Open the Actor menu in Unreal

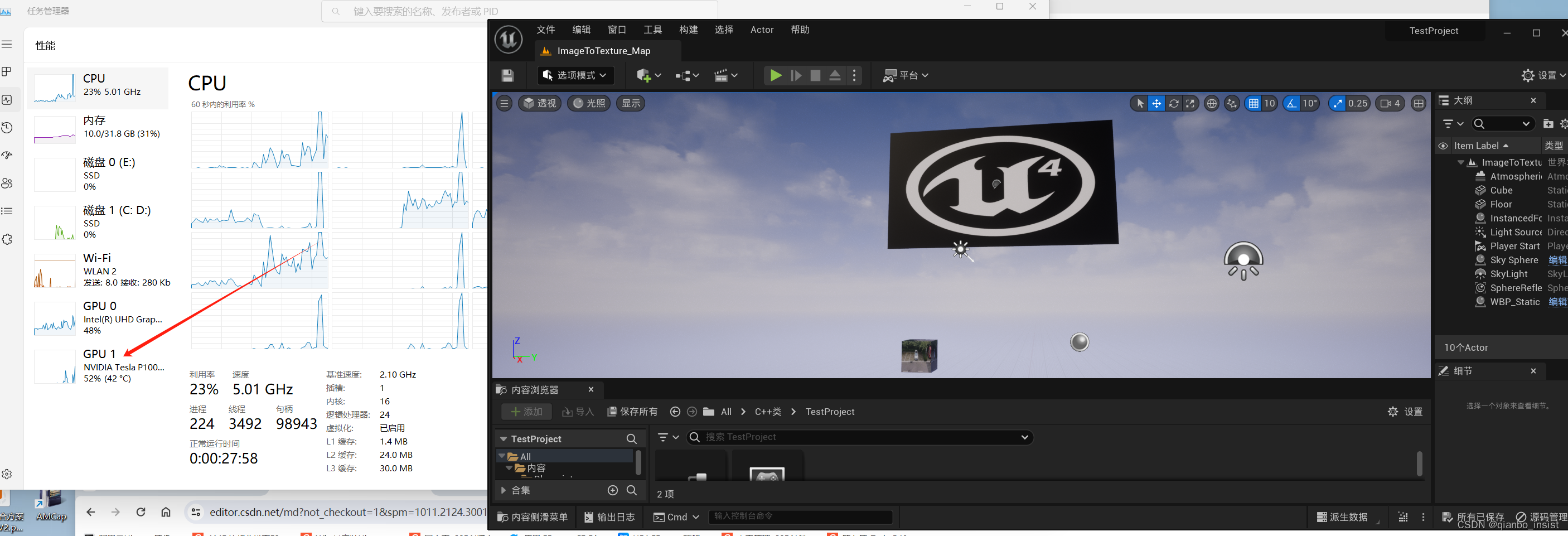[x=762, y=30]
